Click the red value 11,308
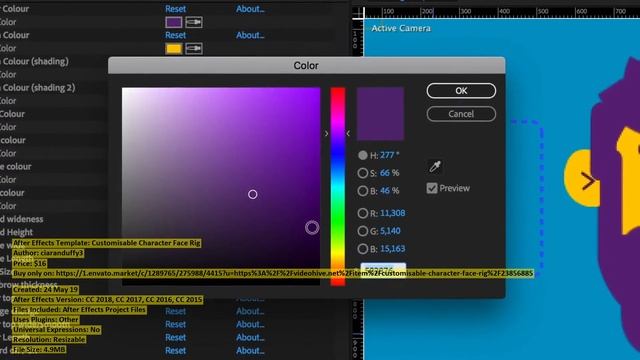Screen dimensions: 640x360 tap(393, 213)
